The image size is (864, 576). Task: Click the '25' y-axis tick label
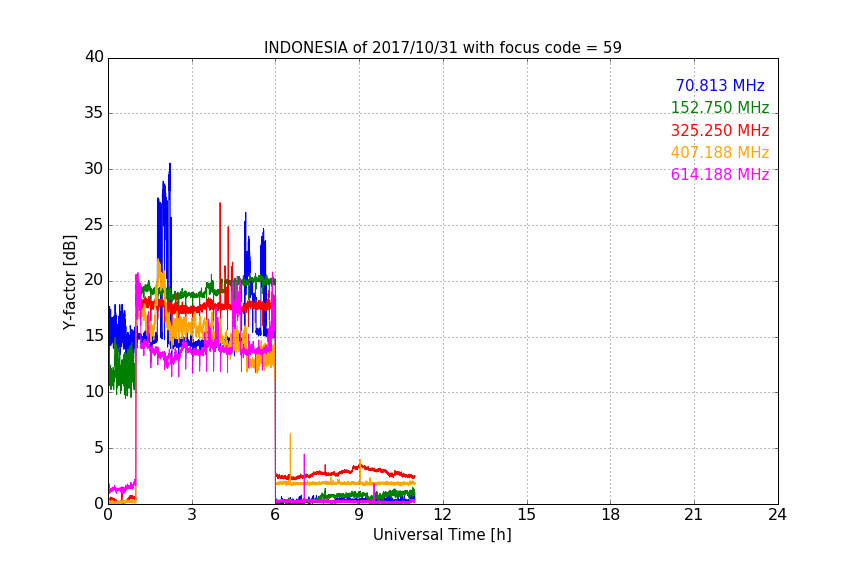[94, 225]
